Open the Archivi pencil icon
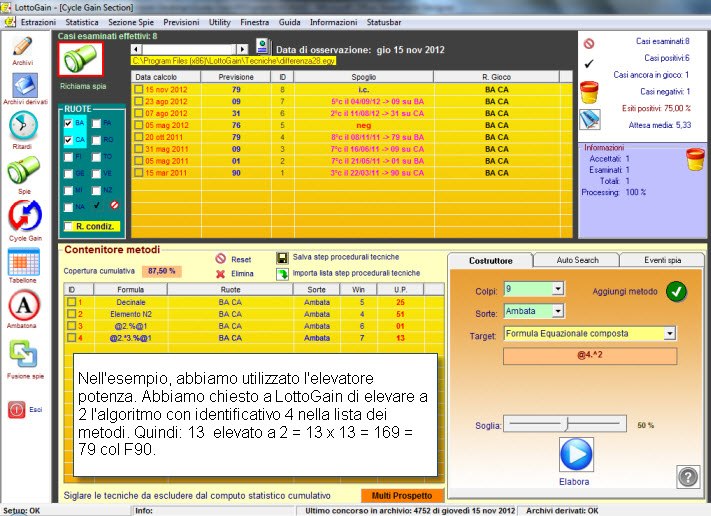The height and width of the screenshot is (516, 711). click(23, 47)
